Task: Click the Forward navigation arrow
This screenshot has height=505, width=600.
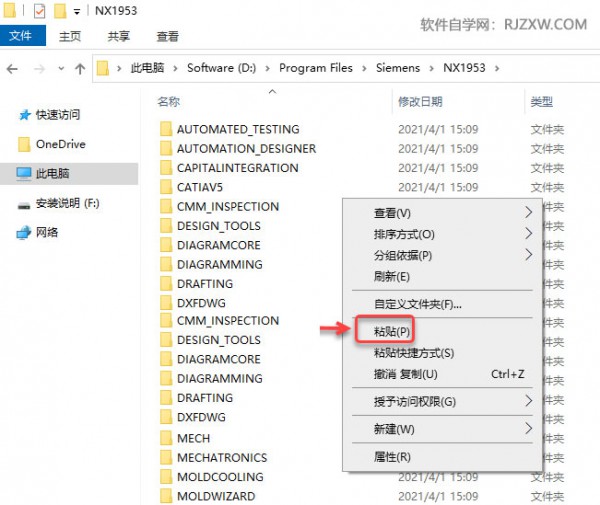Action: [39, 69]
